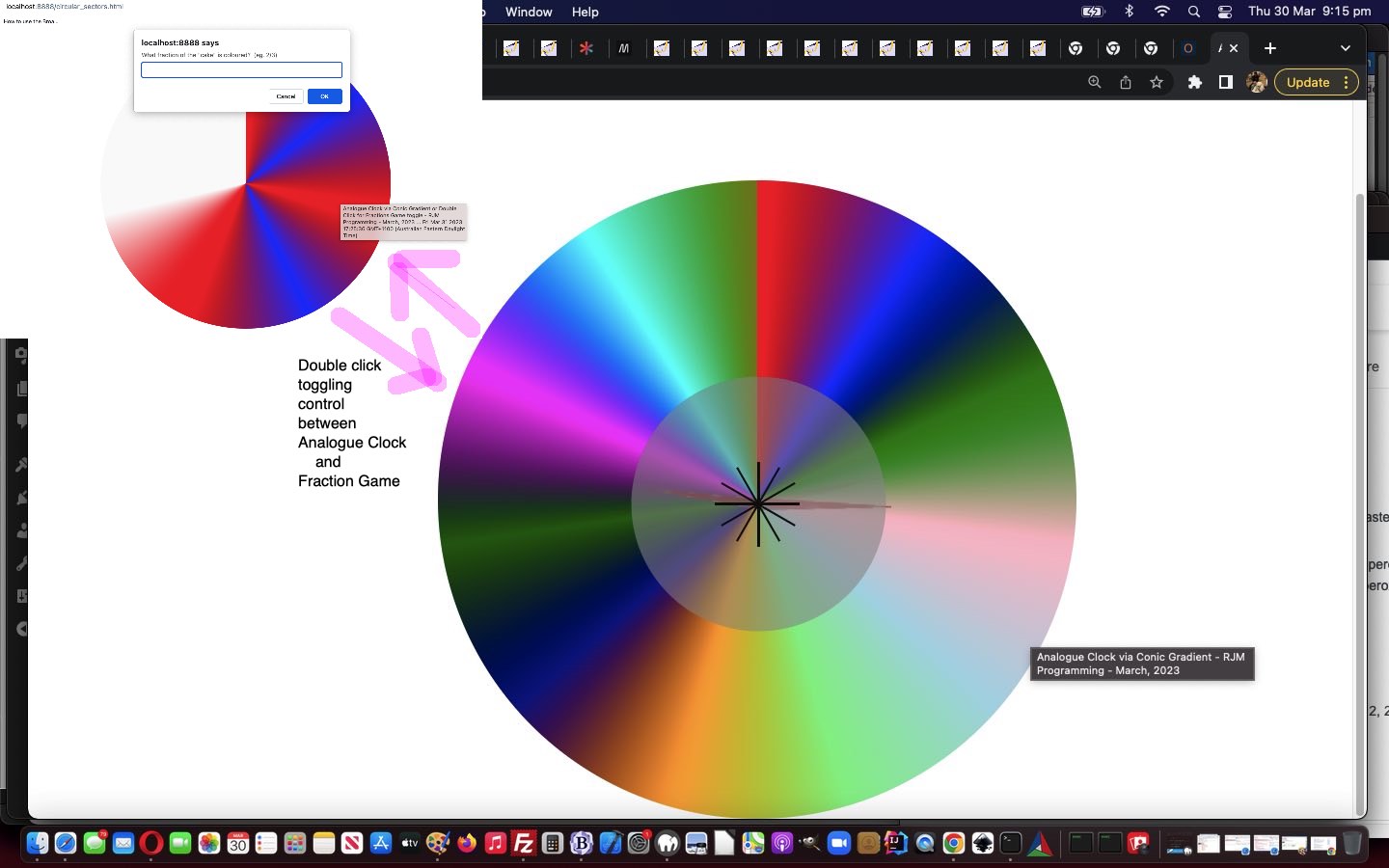Image resolution: width=1389 pixels, height=868 pixels.
Task: Open the Help menu
Action: point(585,12)
